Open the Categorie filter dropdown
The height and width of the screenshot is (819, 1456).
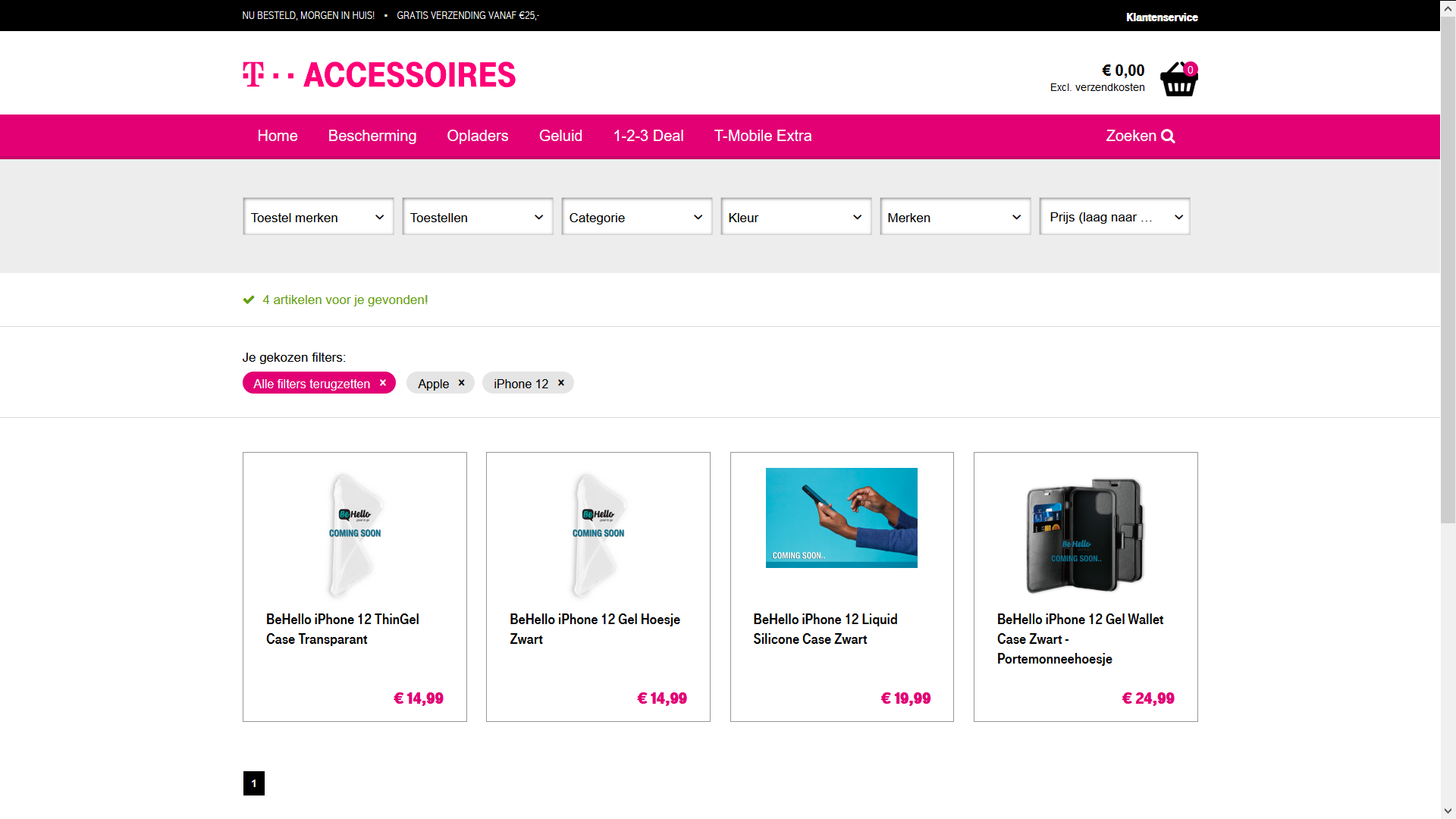(636, 217)
